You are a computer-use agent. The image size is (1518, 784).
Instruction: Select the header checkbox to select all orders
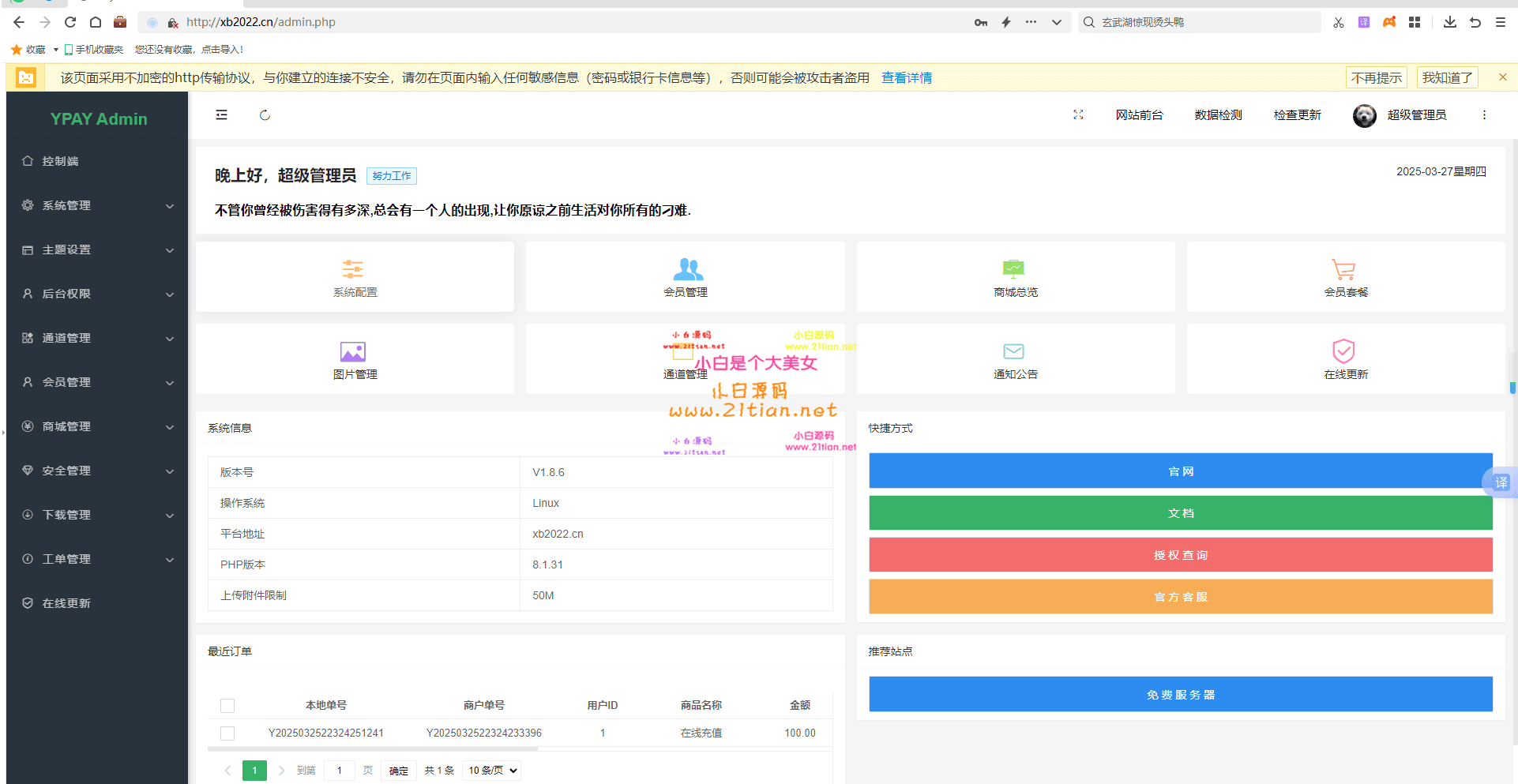pyautogui.click(x=227, y=705)
